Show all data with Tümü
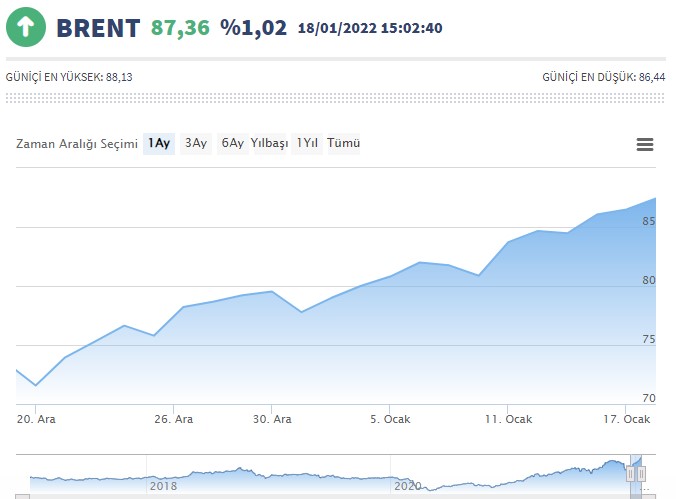The height and width of the screenshot is (499, 676). pos(344,143)
